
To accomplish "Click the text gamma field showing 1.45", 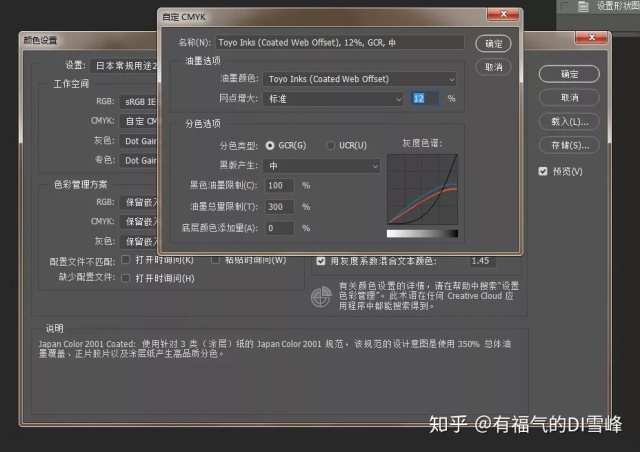I will tap(482, 261).
